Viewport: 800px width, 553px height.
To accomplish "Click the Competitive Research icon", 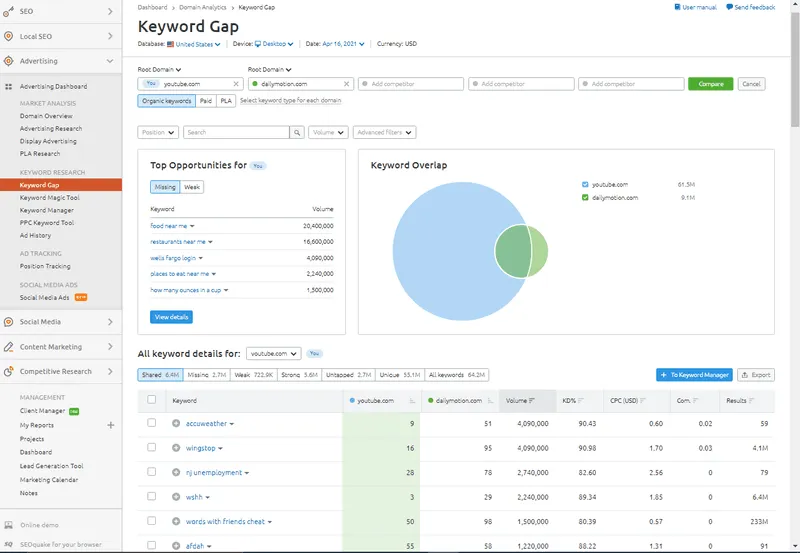I will [x=8, y=371].
